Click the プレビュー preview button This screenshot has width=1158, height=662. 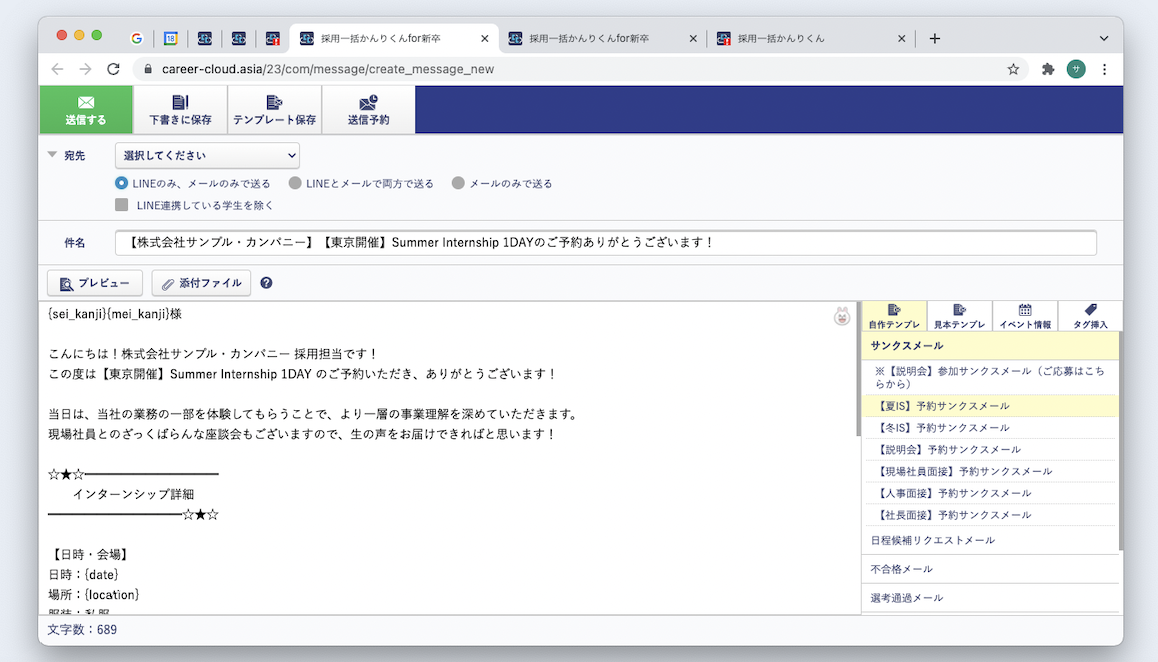click(94, 283)
